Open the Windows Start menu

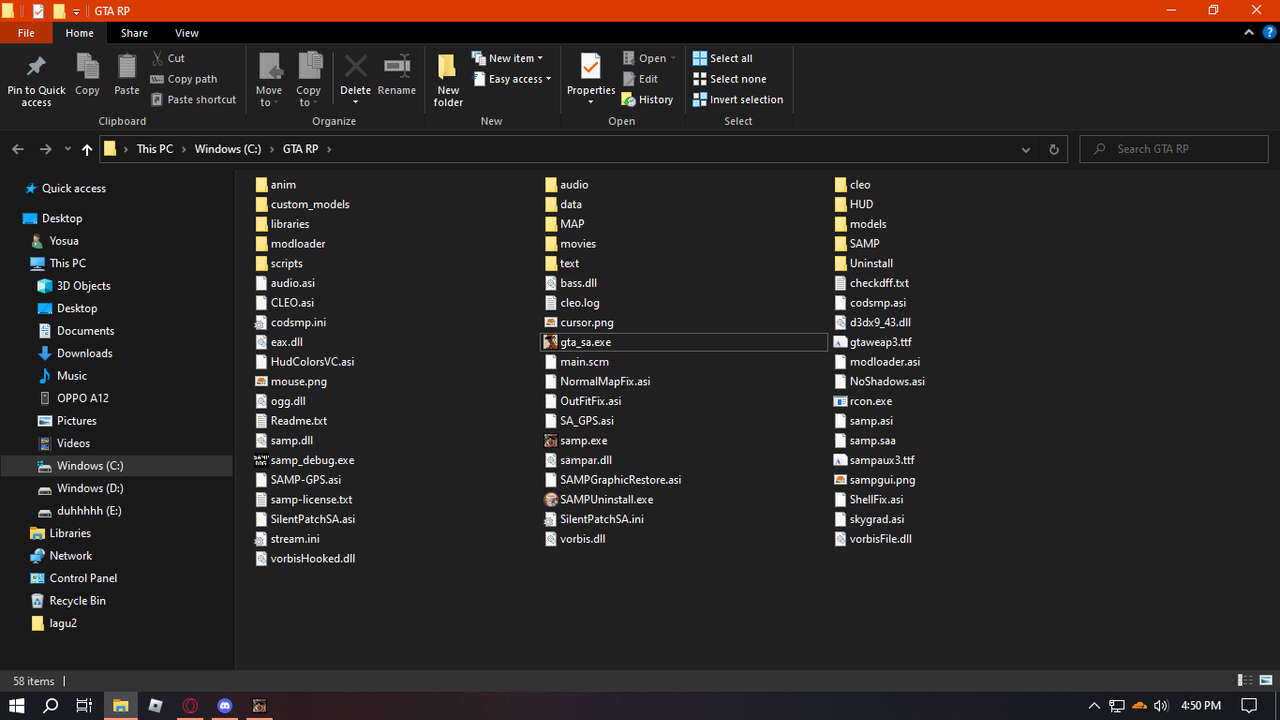click(17, 705)
